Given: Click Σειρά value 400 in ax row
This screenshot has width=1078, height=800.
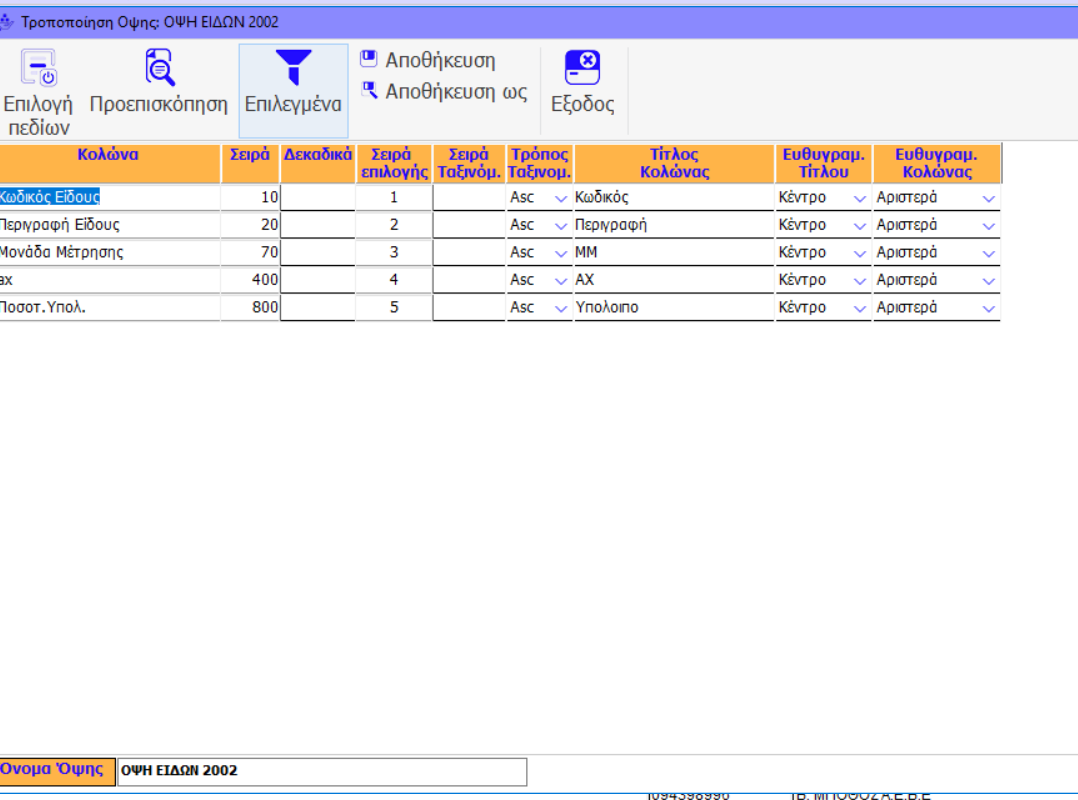Looking at the screenshot, I should 250,281.
